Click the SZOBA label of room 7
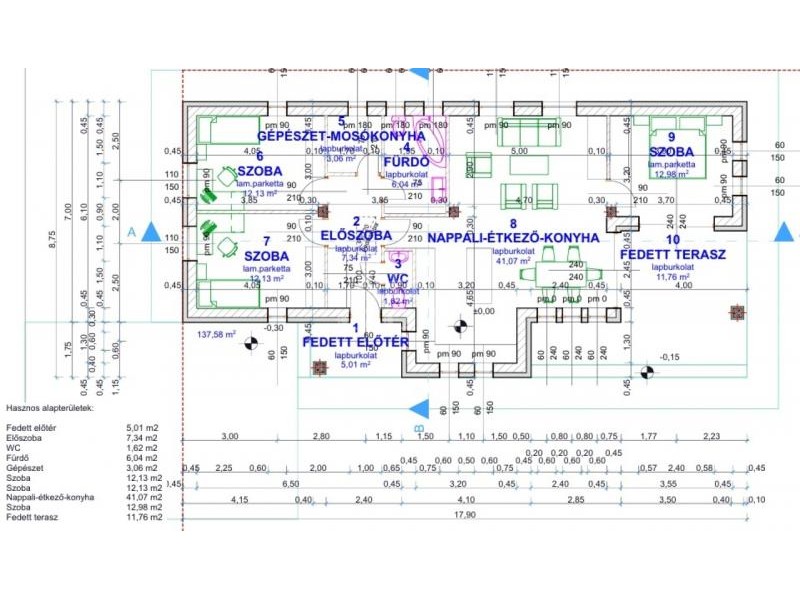 coord(266,256)
